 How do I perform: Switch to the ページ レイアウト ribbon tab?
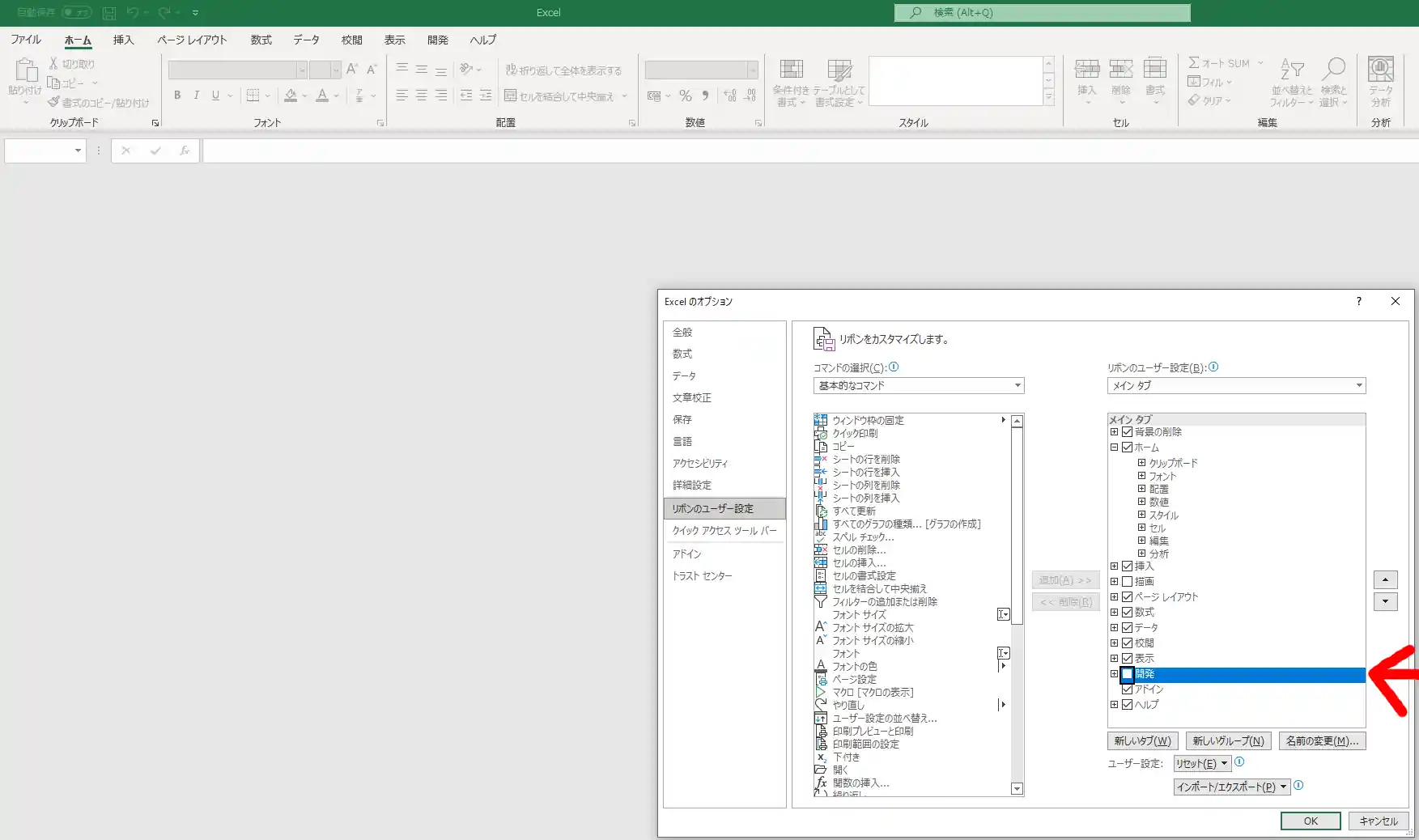coord(192,40)
